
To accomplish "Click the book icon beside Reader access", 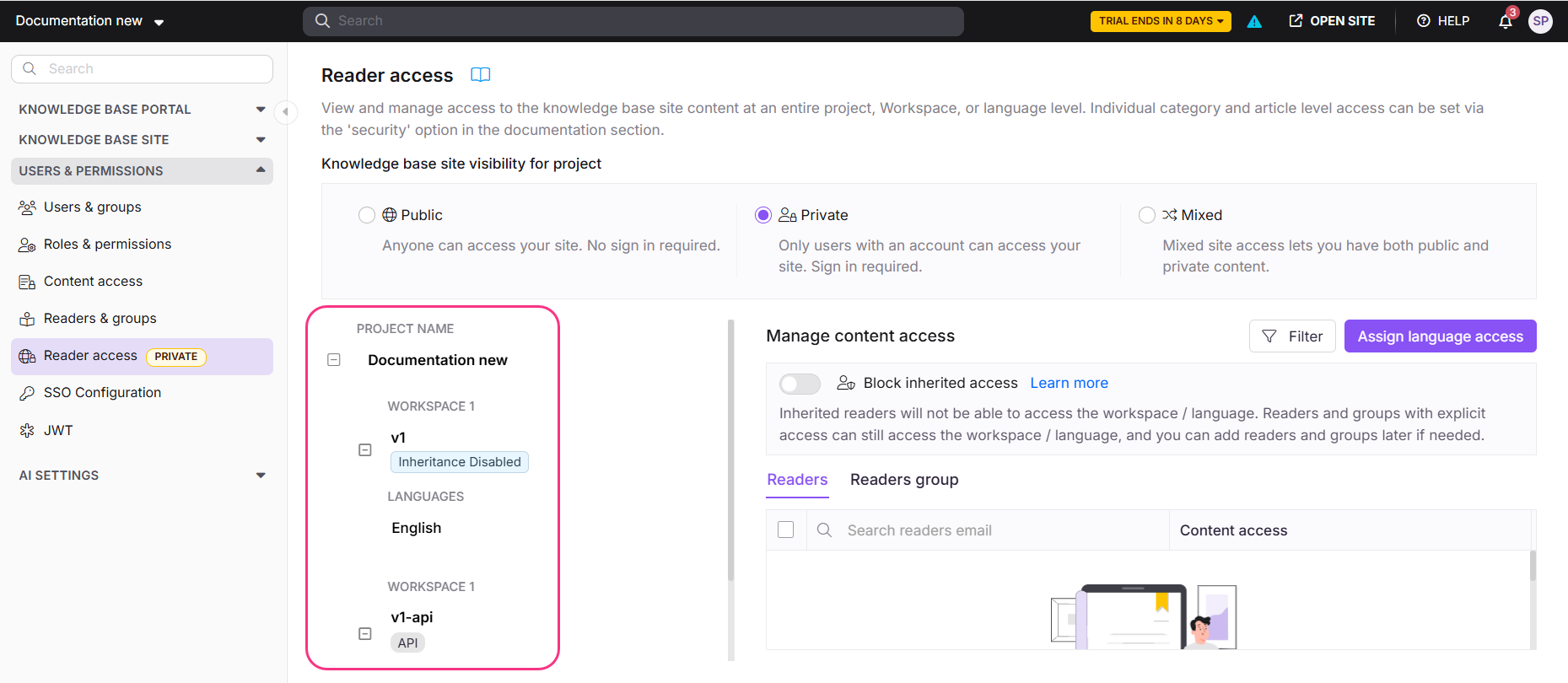I will pos(481,75).
